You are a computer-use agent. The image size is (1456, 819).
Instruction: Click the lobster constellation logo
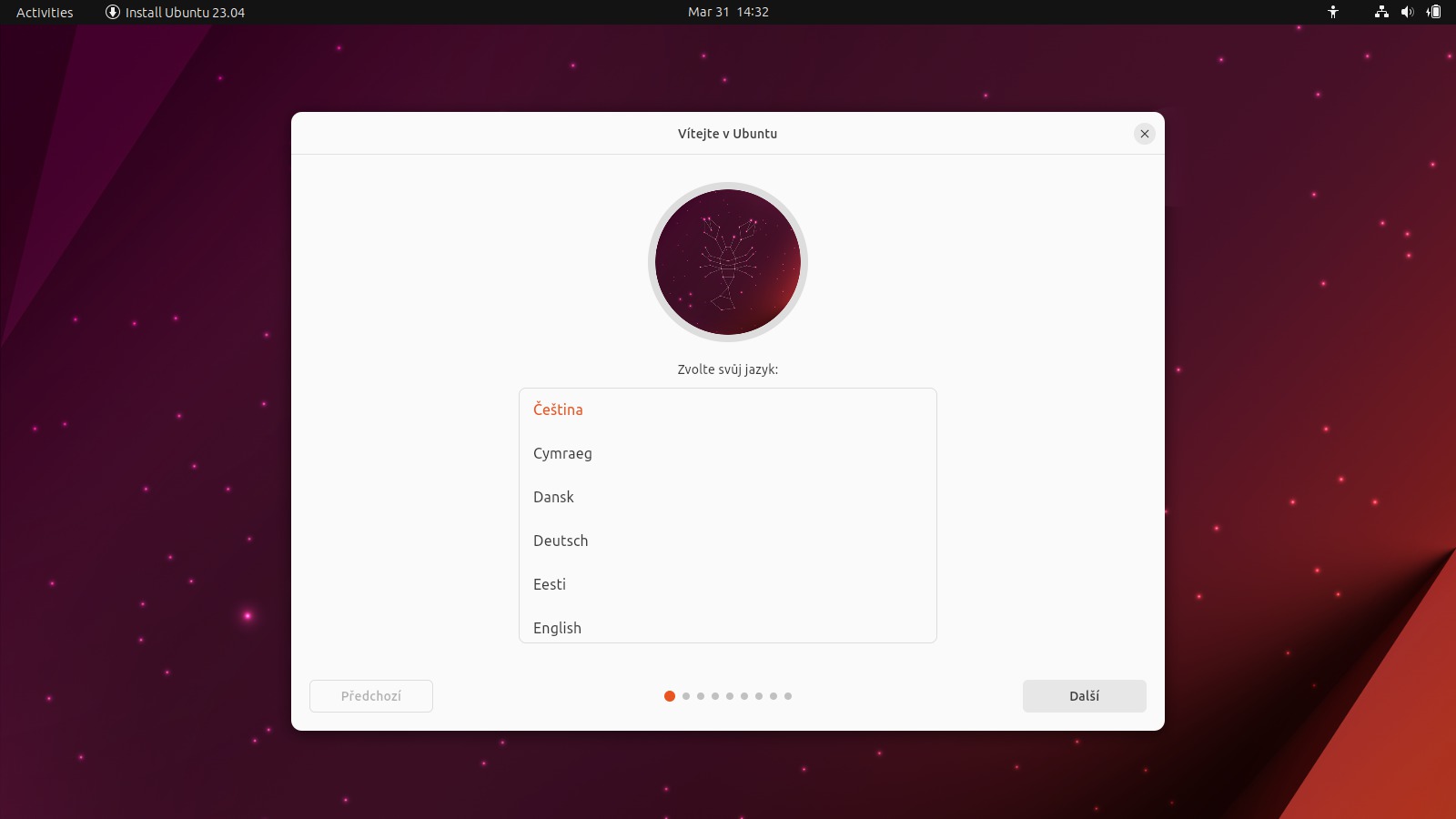727,262
